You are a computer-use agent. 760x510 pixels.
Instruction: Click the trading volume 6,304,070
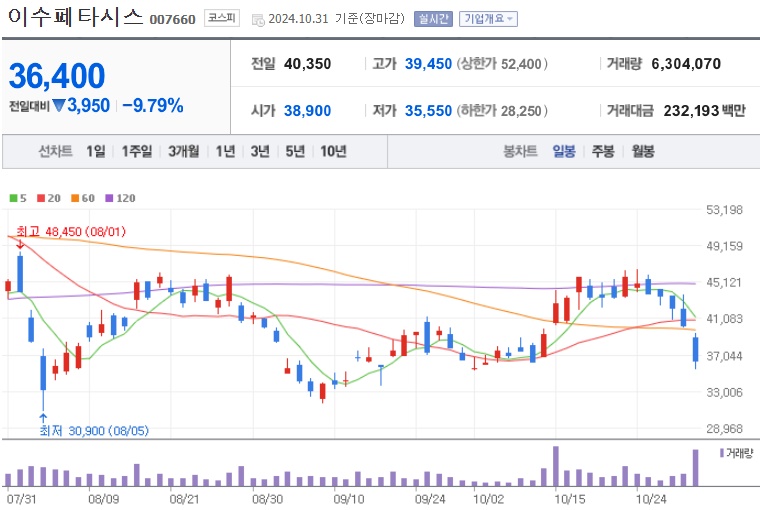[x=686, y=64]
